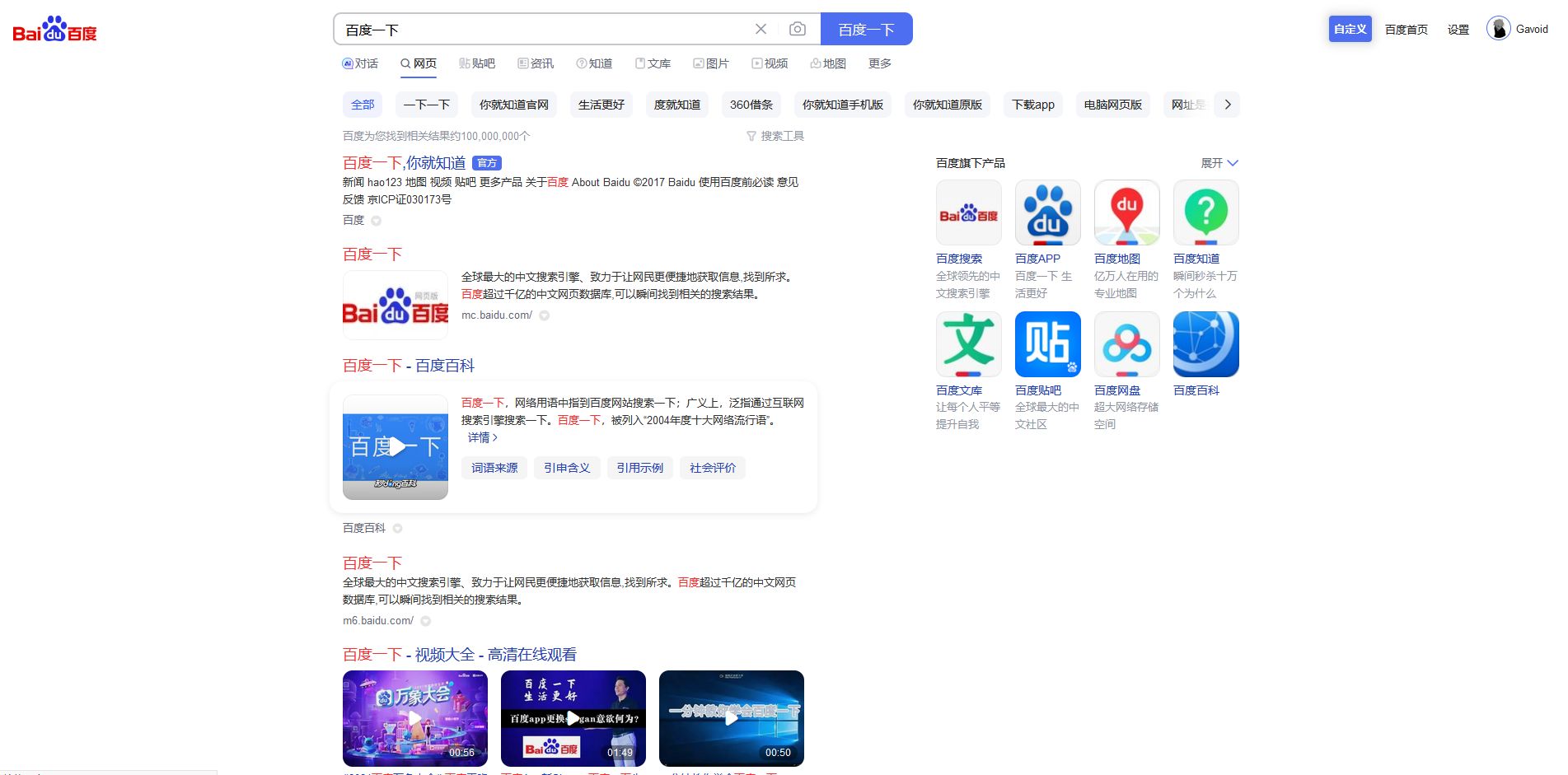Viewport: 1568px width, 775px height.
Task: Switch to the 资讯 tab
Action: pyautogui.click(x=536, y=63)
